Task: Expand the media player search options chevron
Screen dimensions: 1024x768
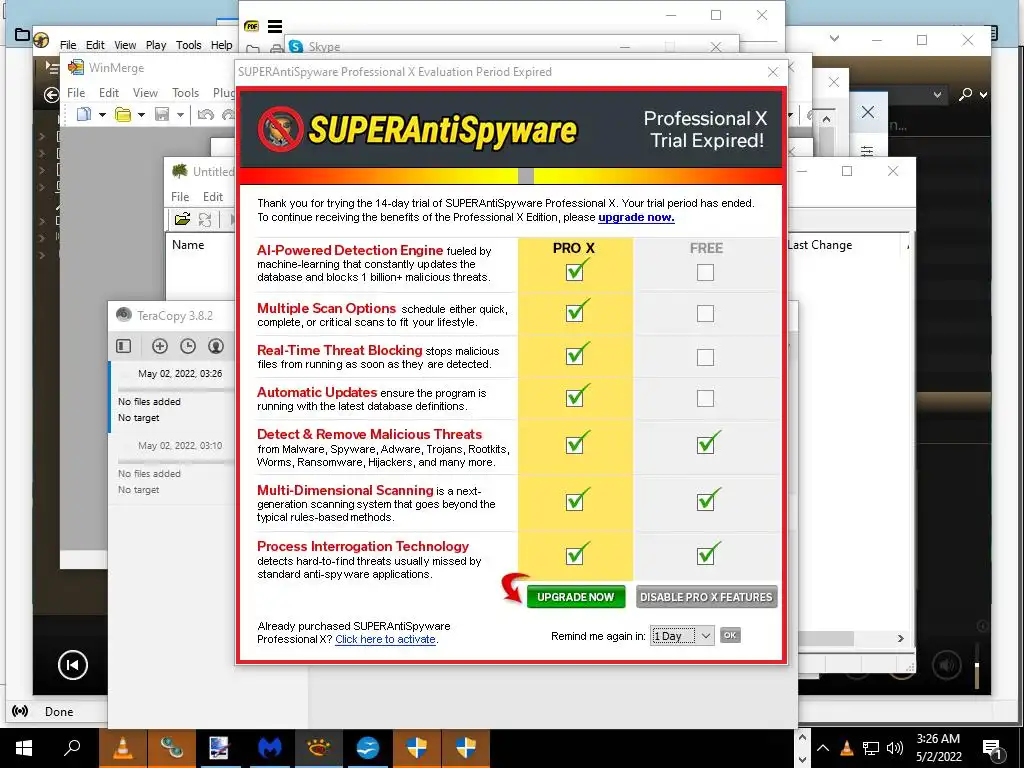Action: 983,95
